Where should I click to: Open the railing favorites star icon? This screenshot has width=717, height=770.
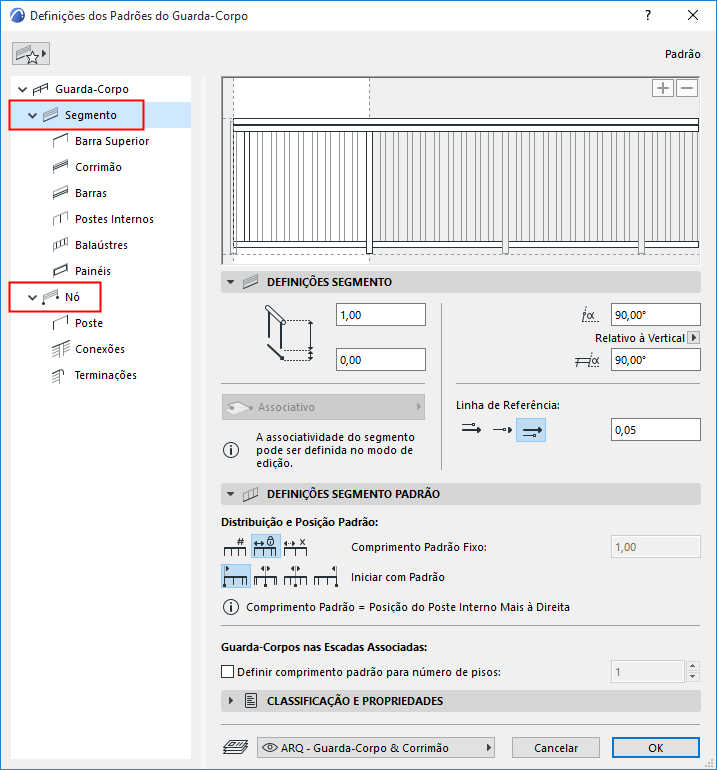pyautogui.click(x=30, y=54)
